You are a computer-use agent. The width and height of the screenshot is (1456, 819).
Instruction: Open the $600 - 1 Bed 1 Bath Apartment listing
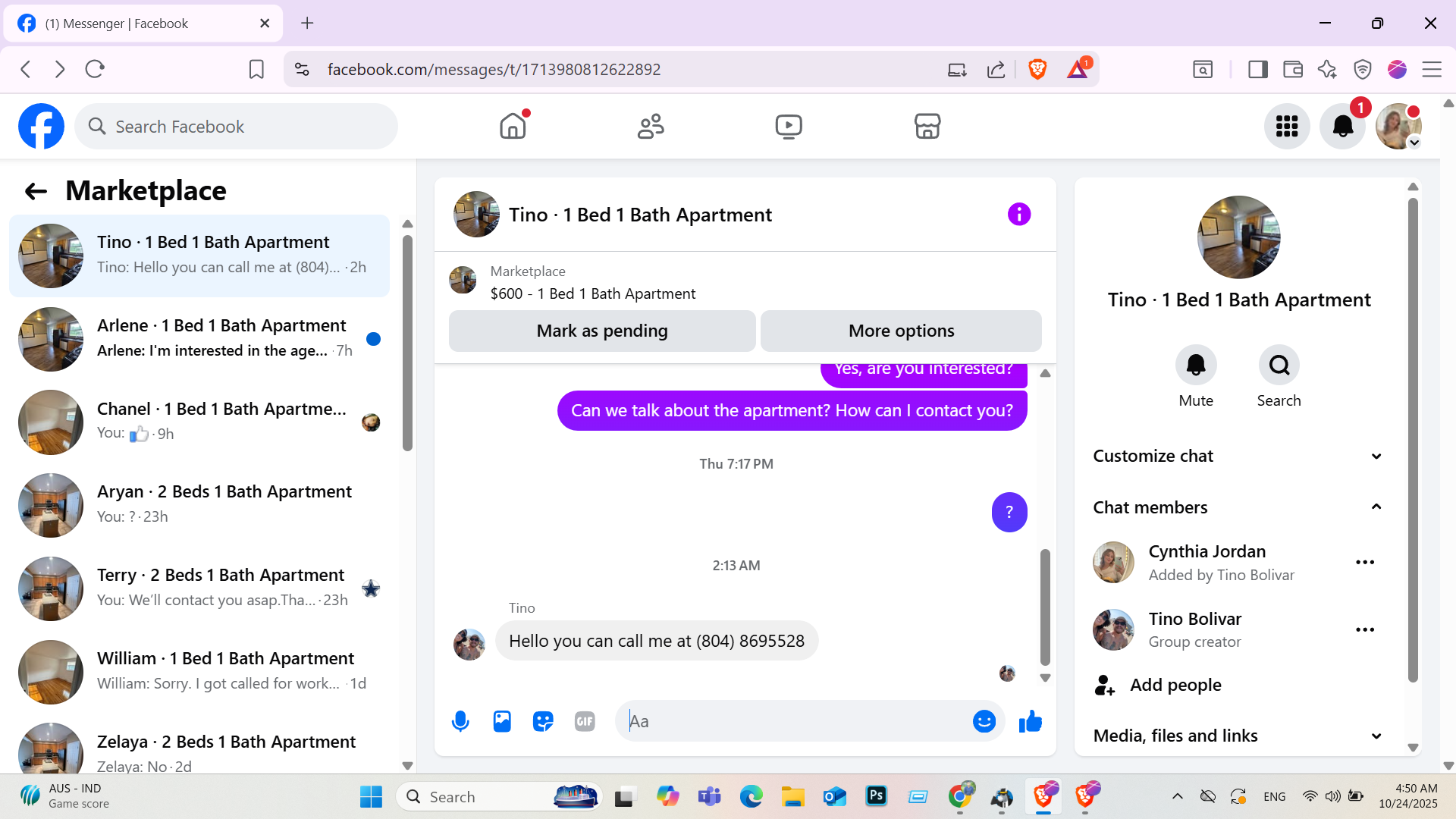(592, 293)
